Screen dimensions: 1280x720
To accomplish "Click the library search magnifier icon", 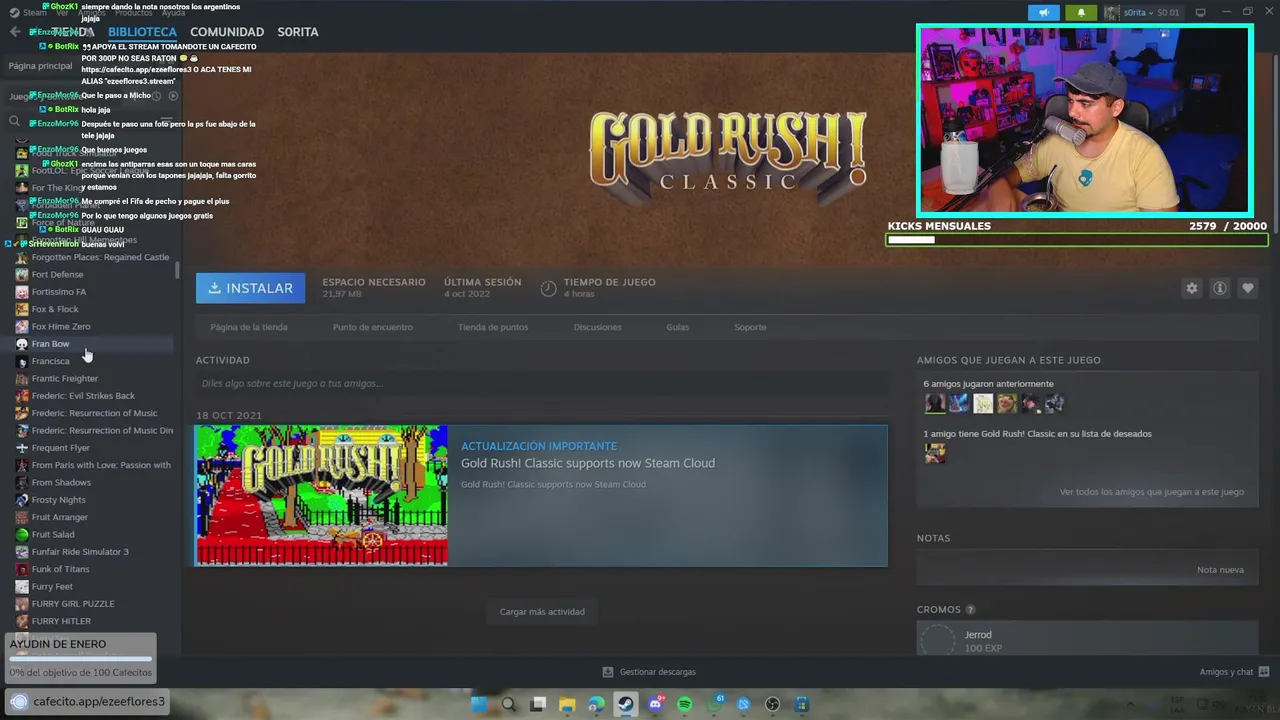I will click(14, 121).
